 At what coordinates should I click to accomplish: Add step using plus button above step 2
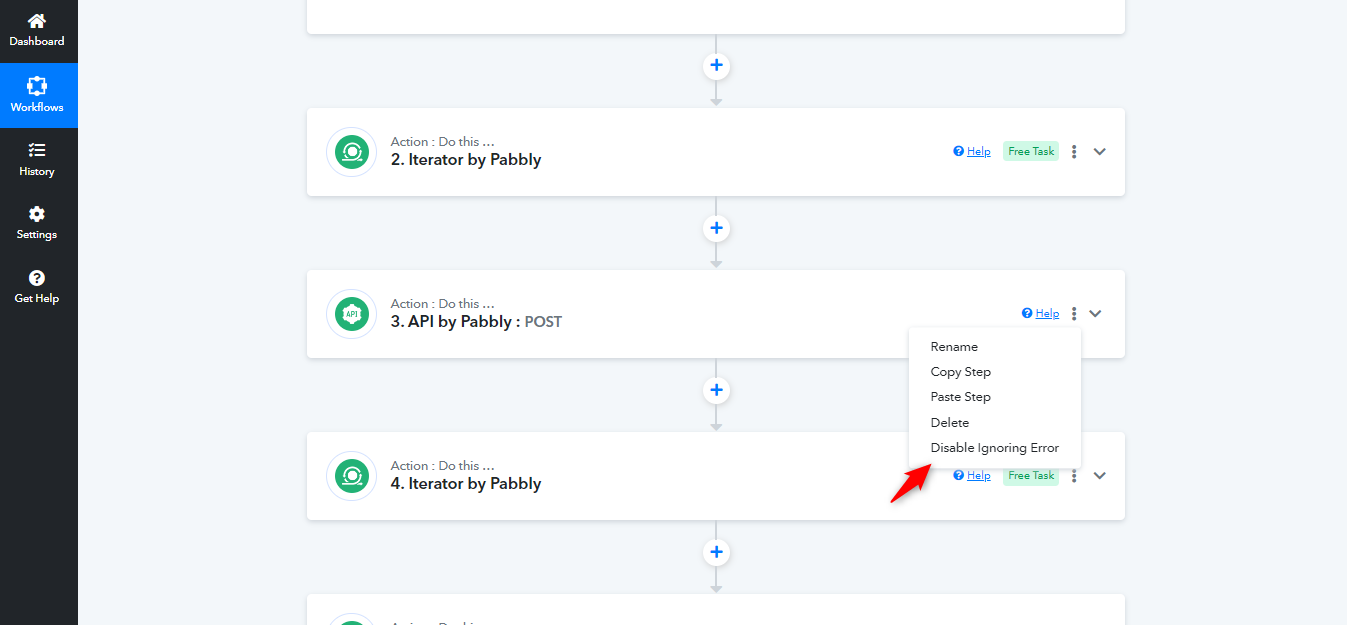pos(716,66)
